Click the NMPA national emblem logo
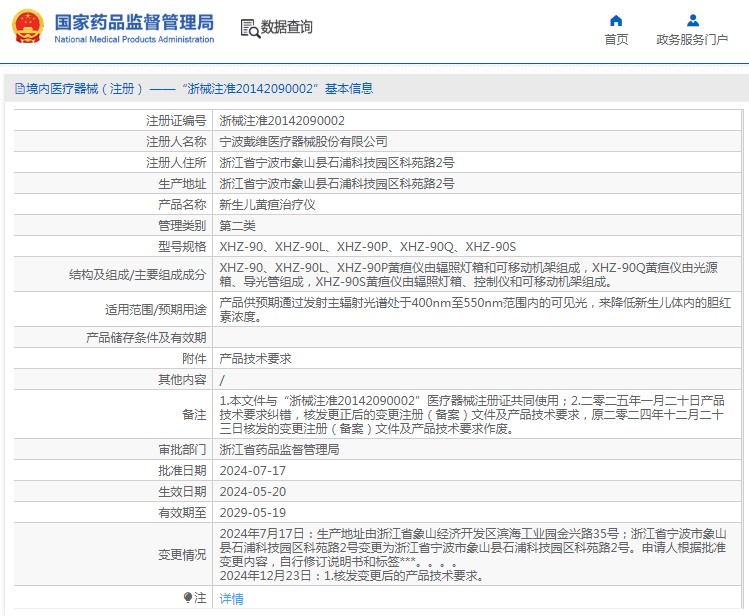This screenshot has width=749, height=616. [x=26, y=27]
